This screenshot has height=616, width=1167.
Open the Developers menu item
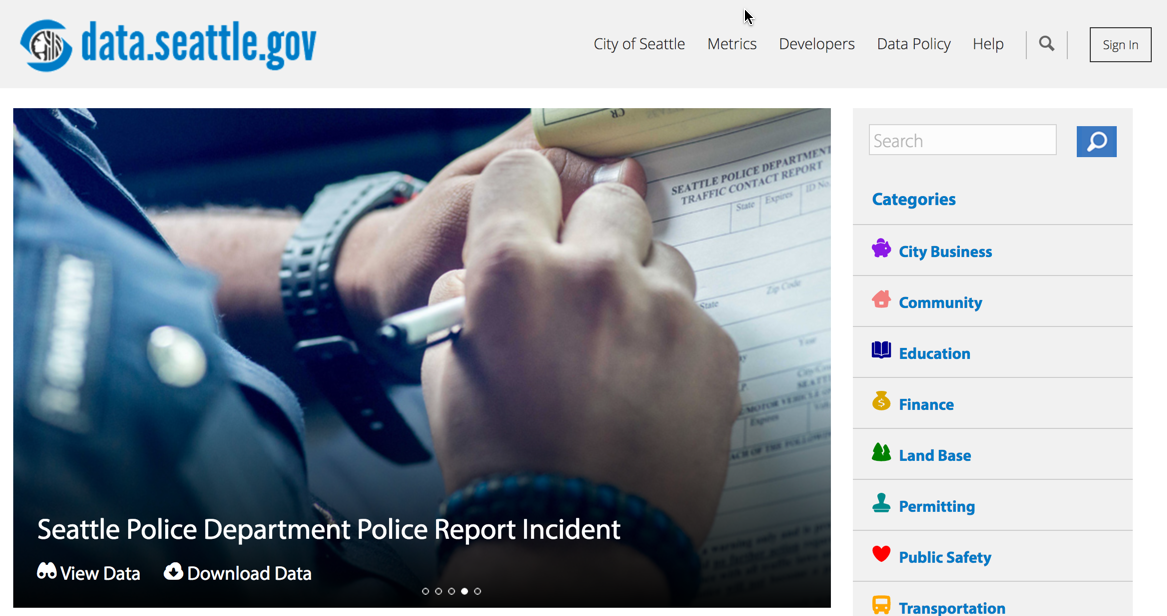click(x=816, y=44)
